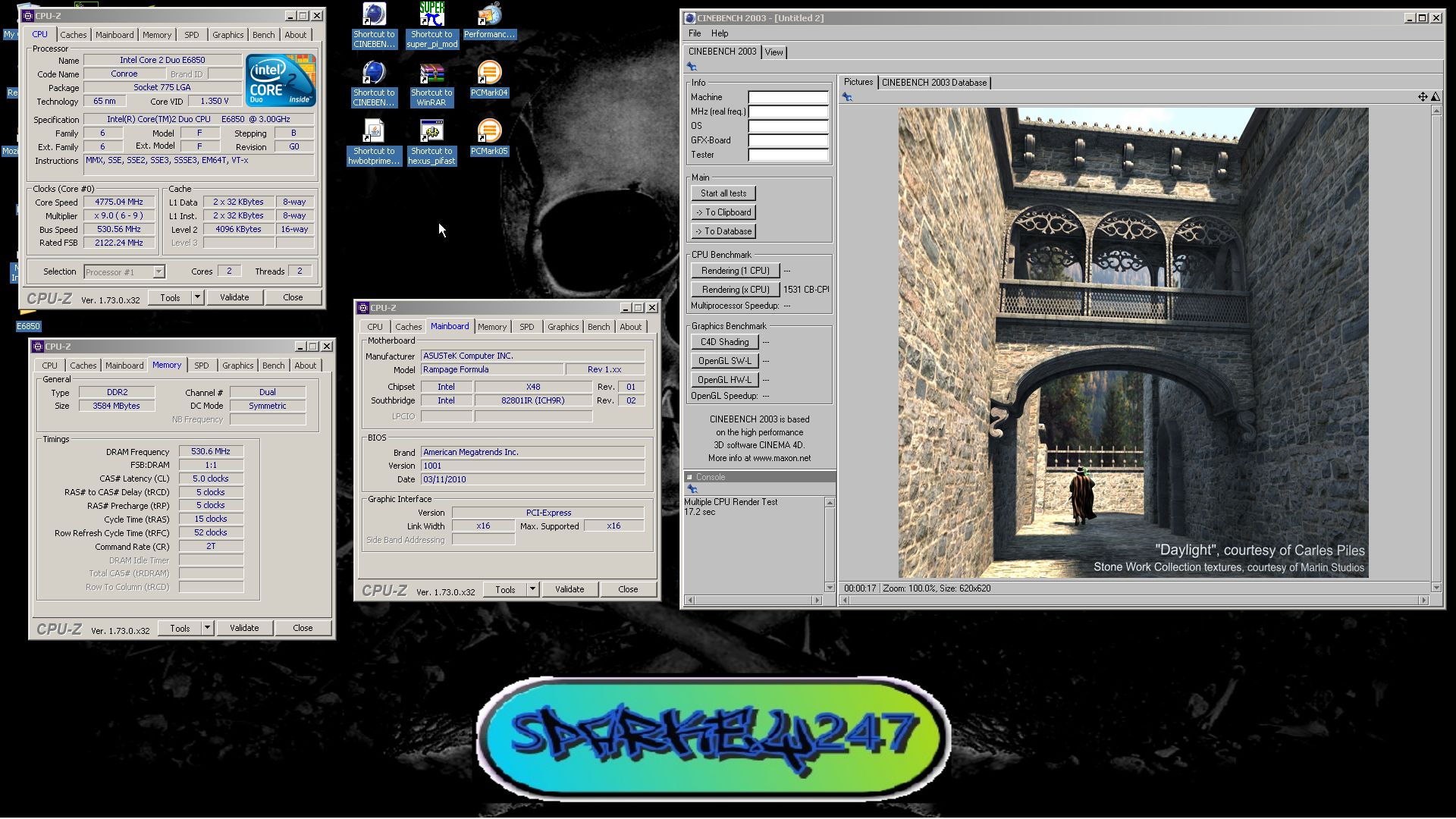Click the Intel Core 2 Duo logo
This screenshot has height=819, width=1456.
coord(280,80)
